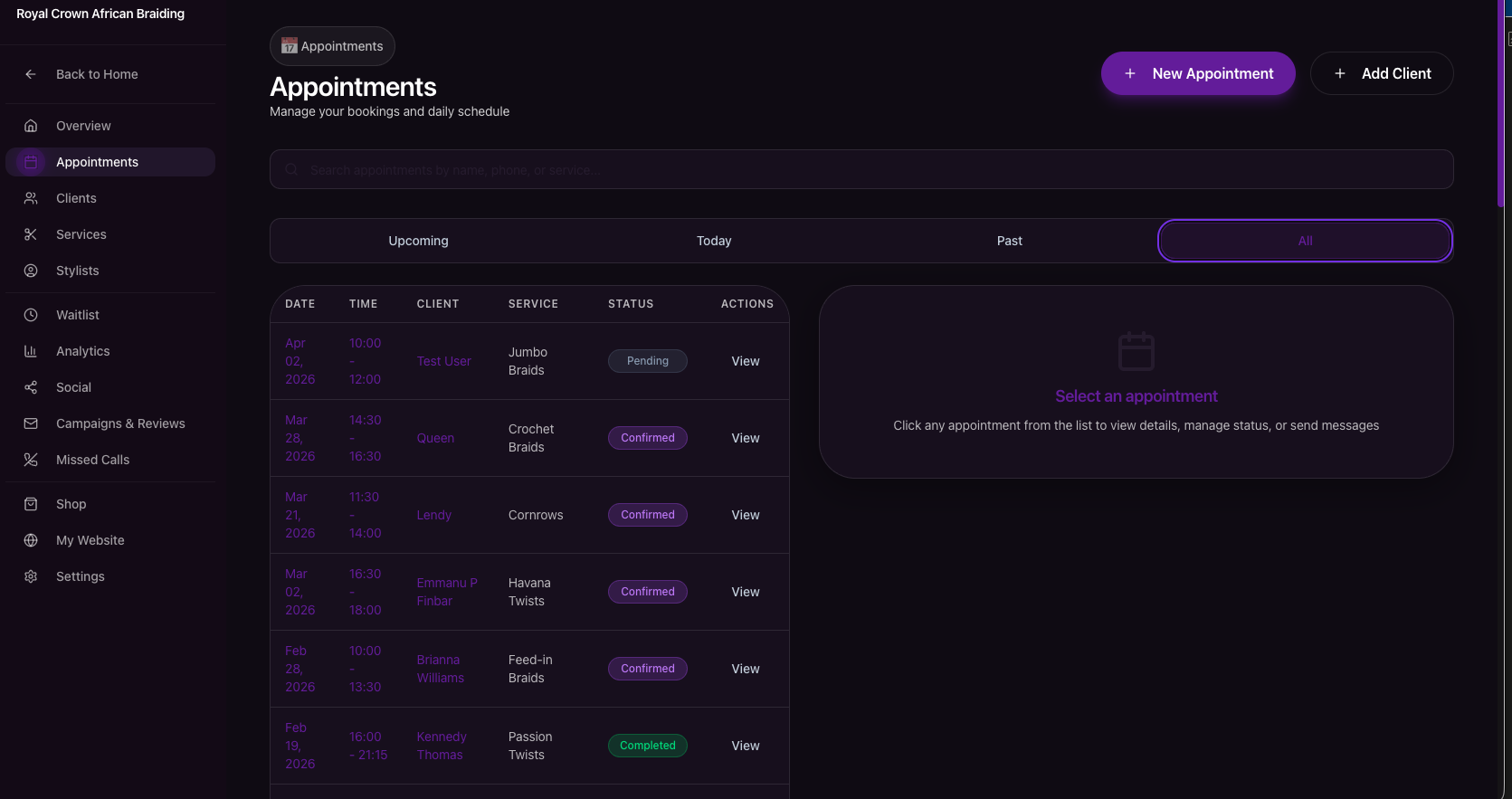View the Test User Jumbo Braids appointment

[x=745, y=361]
